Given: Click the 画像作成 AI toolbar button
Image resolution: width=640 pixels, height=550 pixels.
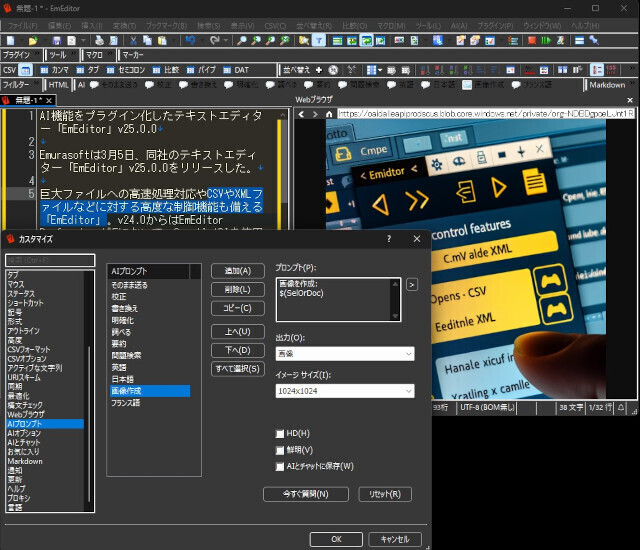Looking at the screenshot, I should [x=483, y=85].
